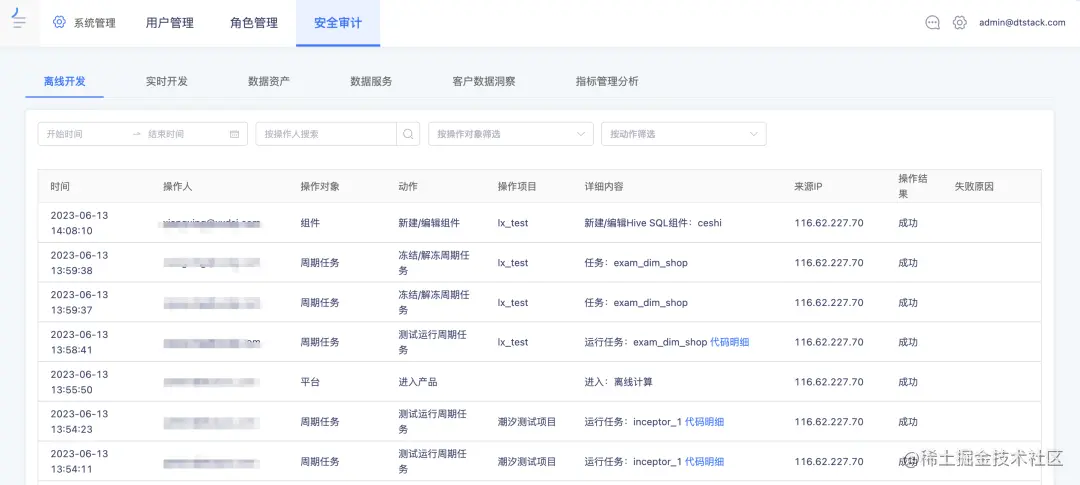Click the 动作 column header

[x=408, y=187]
